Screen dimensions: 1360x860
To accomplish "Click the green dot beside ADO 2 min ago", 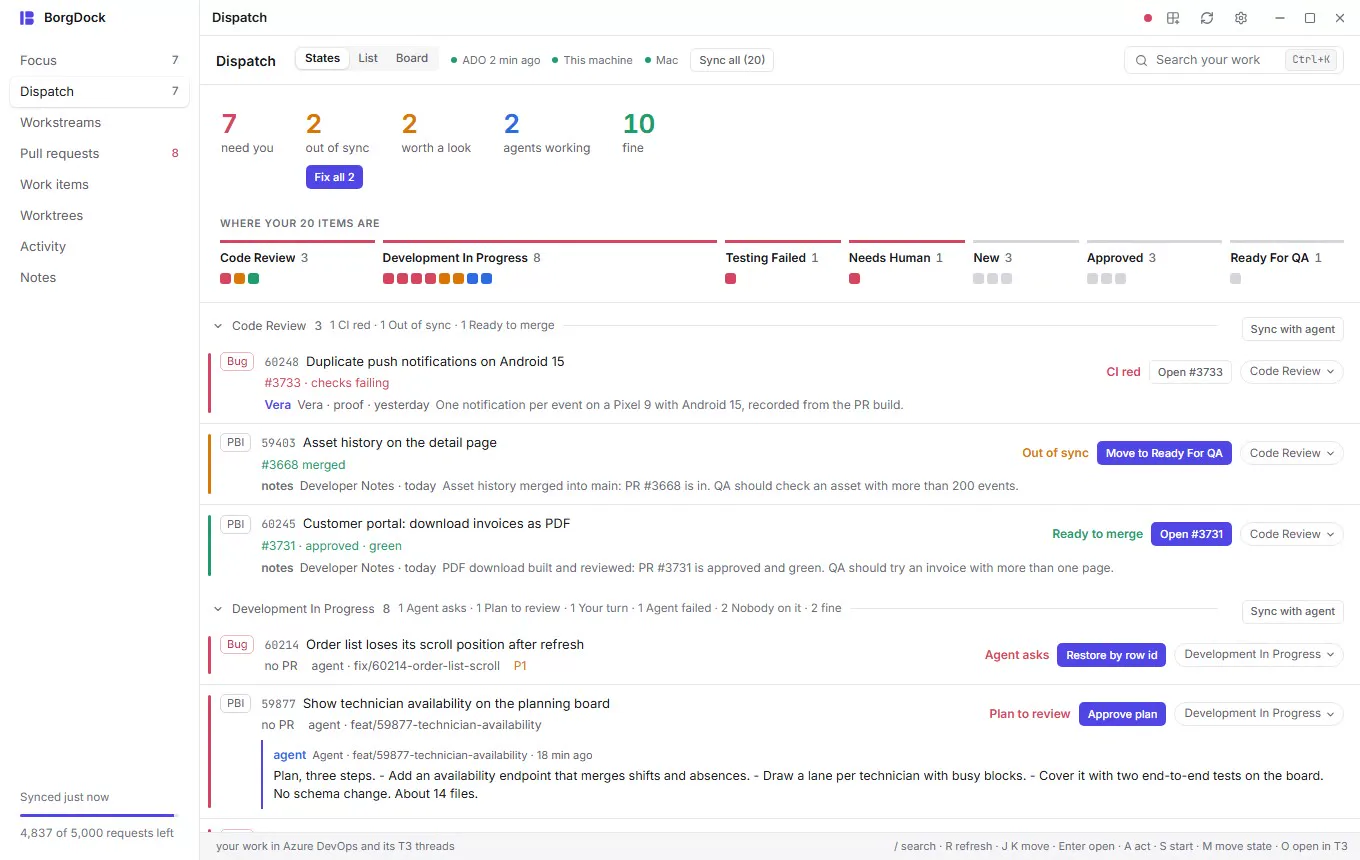I will [x=454, y=60].
